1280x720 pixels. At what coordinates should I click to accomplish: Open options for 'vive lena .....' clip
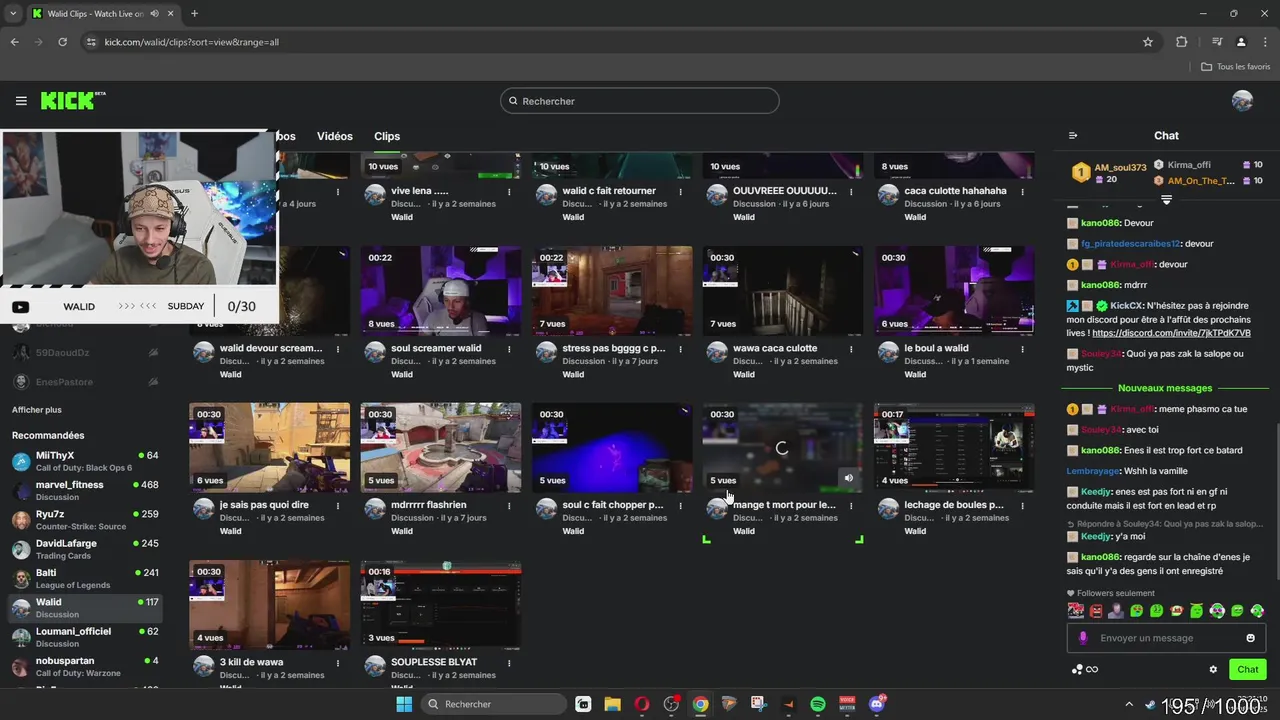(x=509, y=192)
